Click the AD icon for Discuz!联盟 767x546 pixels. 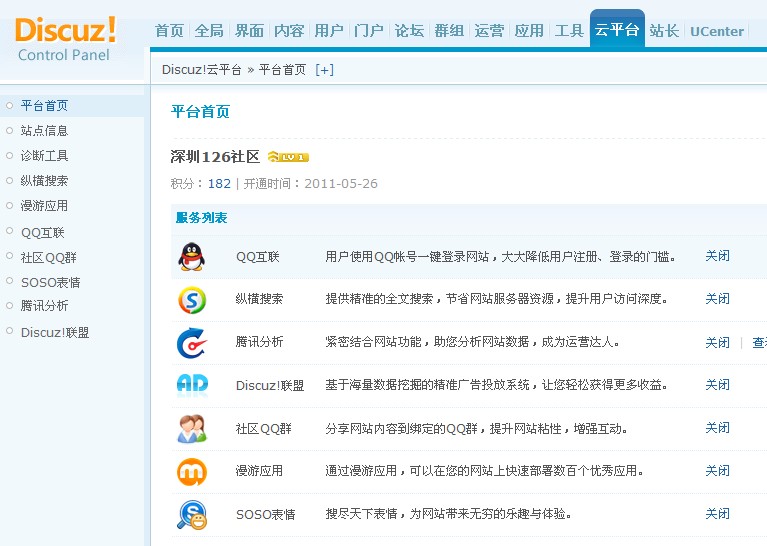[192, 385]
